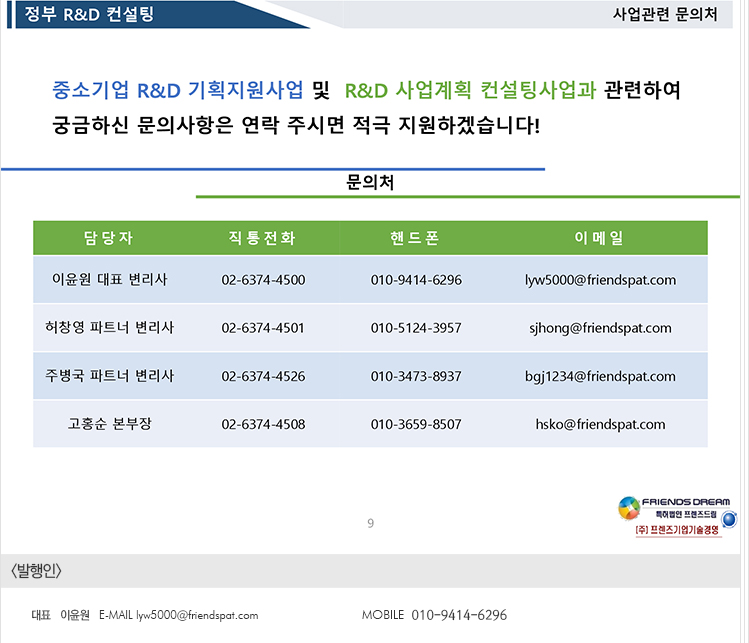Click the Friends Dream swirl logo
This screenshot has width=749, height=643.
pyautogui.click(x=627, y=508)
